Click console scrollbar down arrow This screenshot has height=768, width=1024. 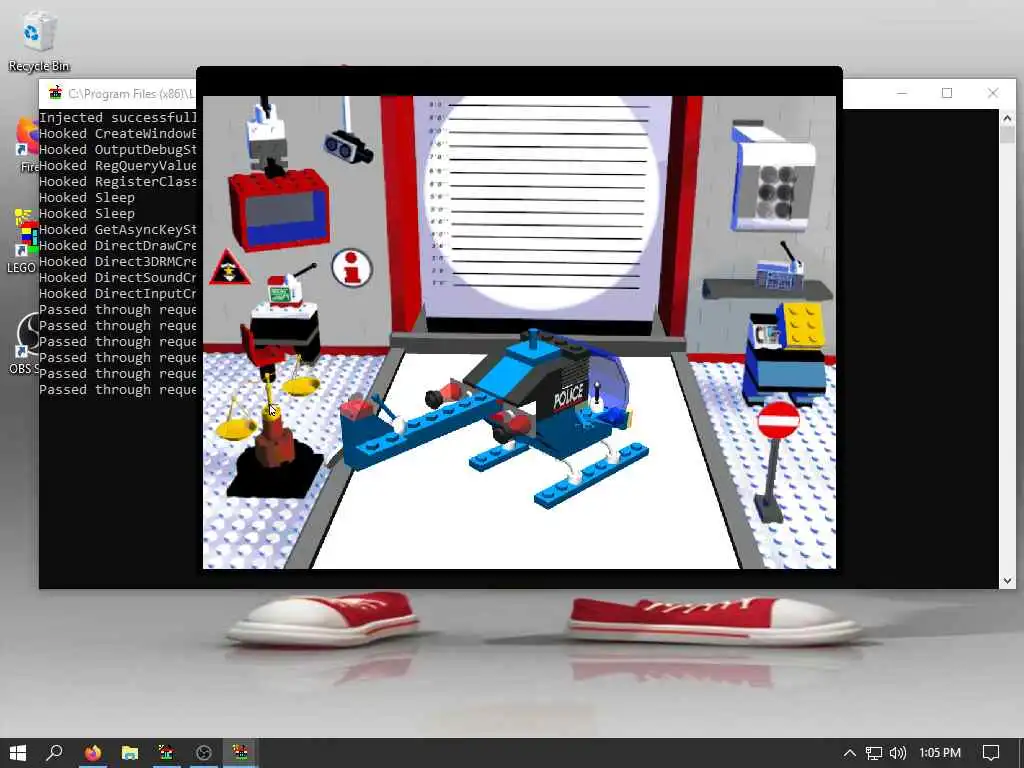point(1007,580)
